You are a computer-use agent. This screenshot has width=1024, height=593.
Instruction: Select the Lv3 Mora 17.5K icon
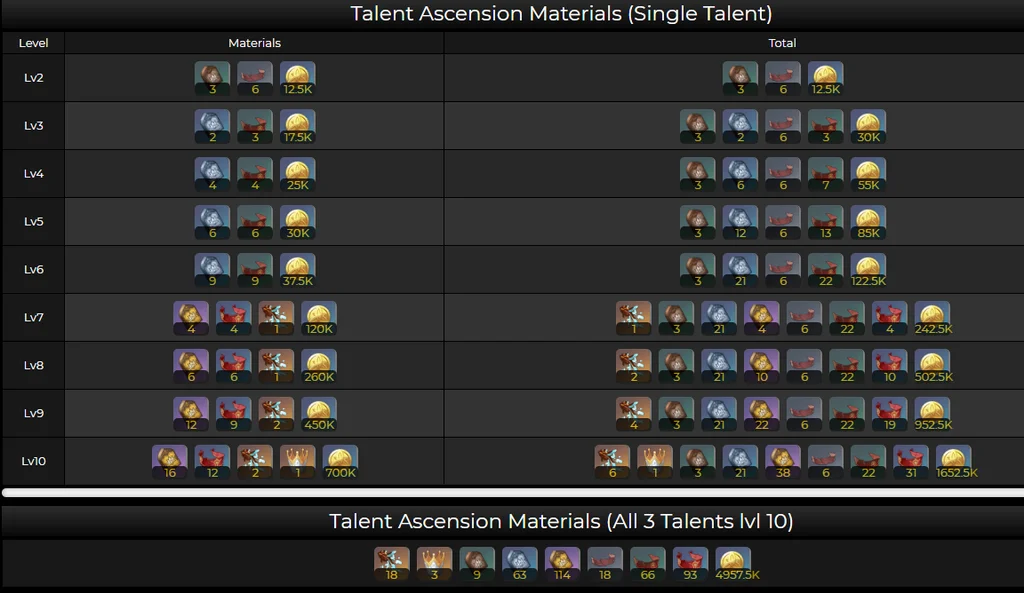coord(298,126)
